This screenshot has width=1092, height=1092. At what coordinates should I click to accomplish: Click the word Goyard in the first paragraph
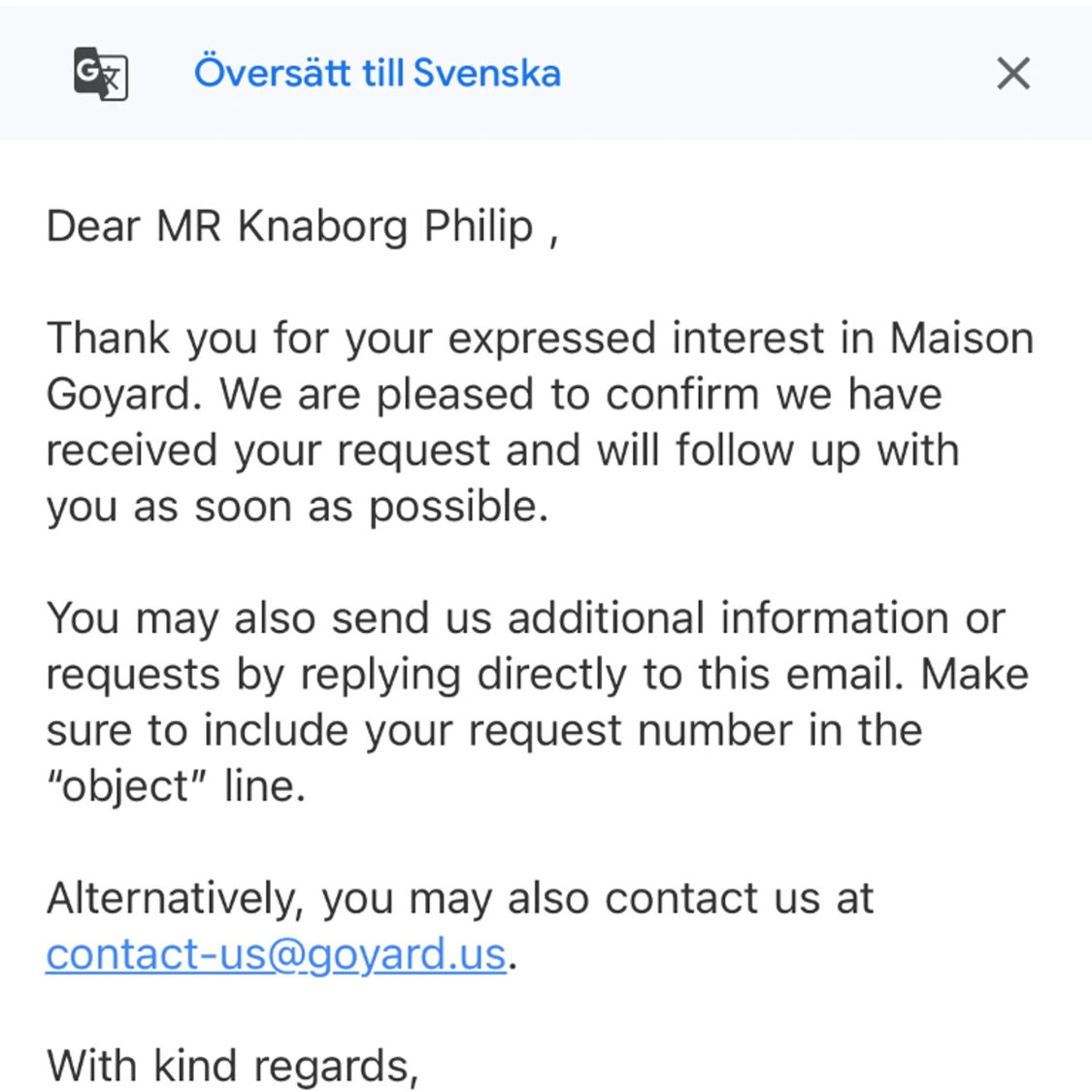[x=118, y=395]
